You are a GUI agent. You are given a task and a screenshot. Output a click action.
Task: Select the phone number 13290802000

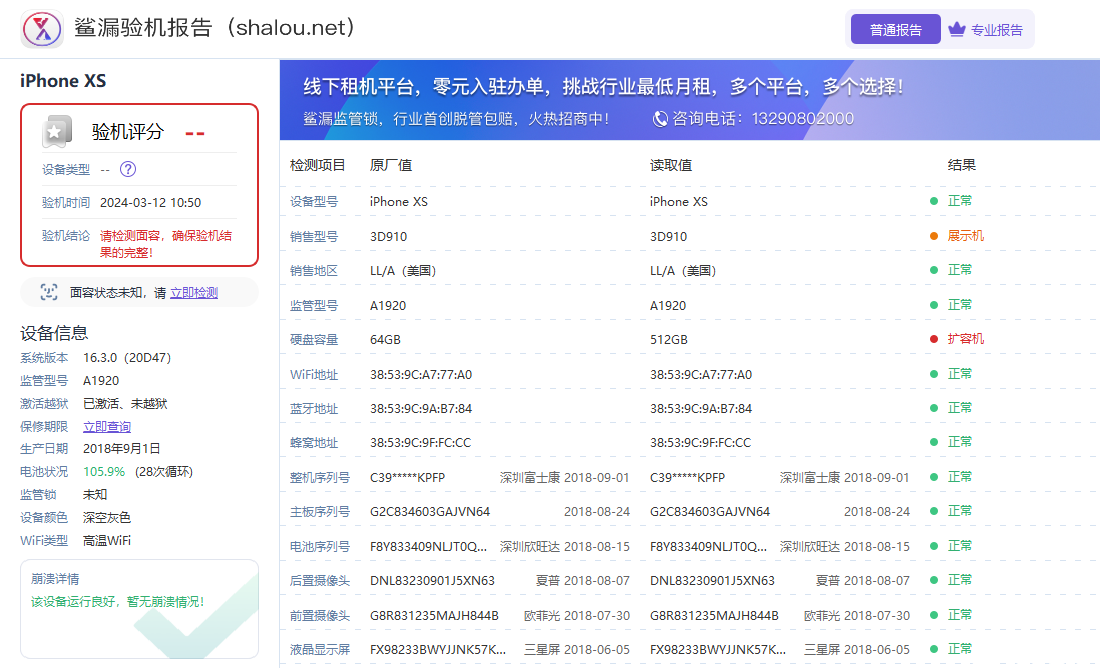(x=803, y=119)
